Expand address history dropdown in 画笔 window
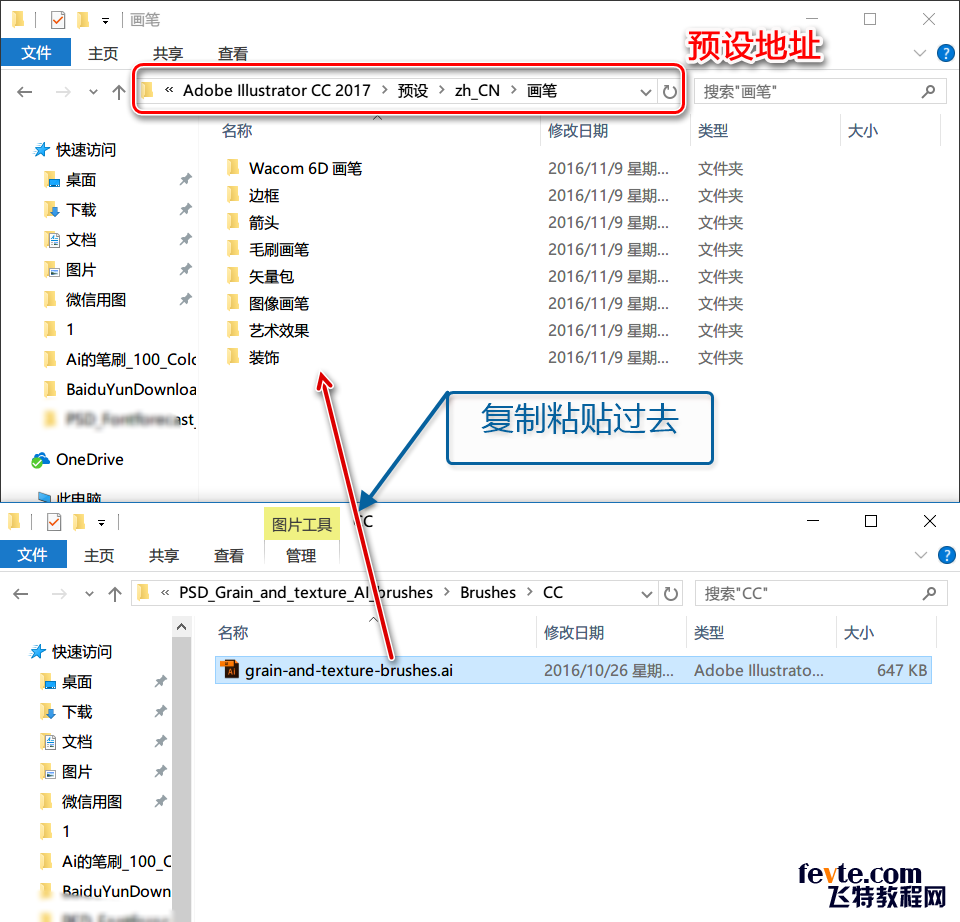Viewport: 960px width, 922px height. click(645, 92)
